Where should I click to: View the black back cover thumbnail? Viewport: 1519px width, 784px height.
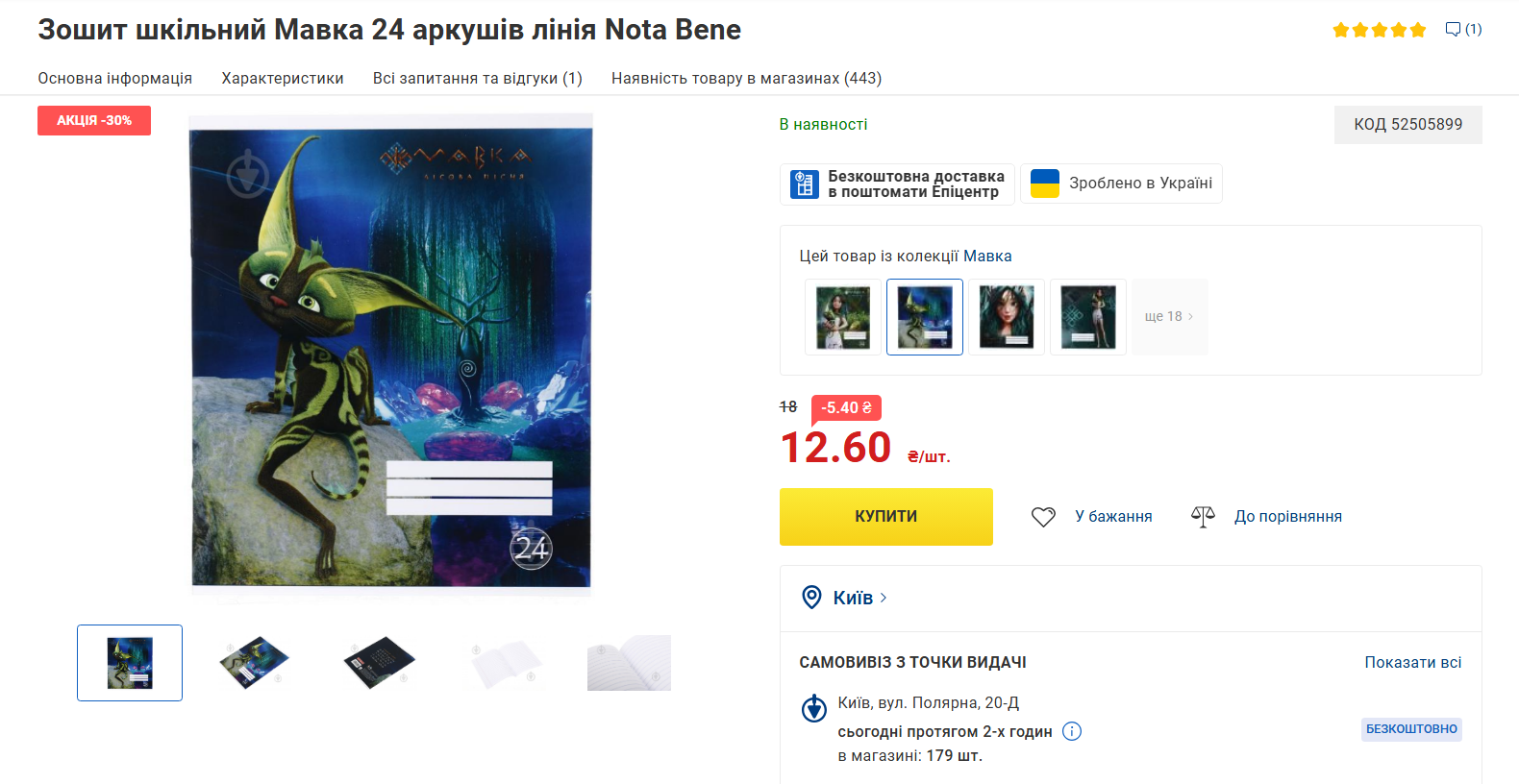[x=380, y=663]
